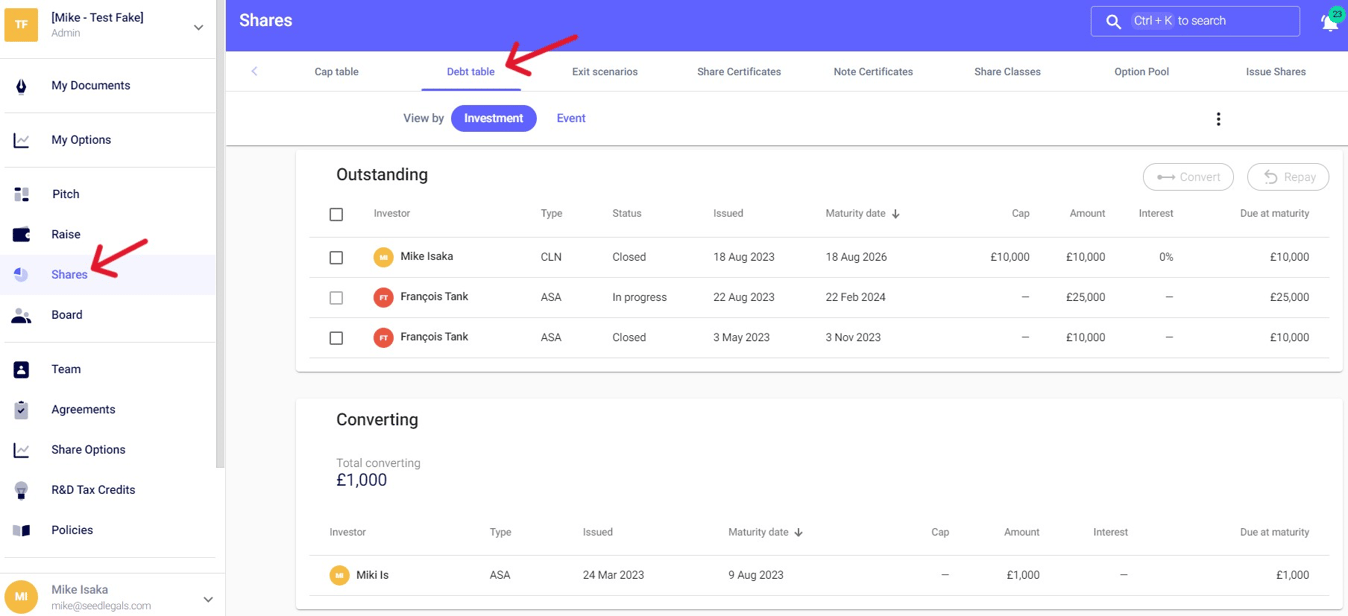Sort Outstanding table by Maturity date arrow

(x=896, y=214)
